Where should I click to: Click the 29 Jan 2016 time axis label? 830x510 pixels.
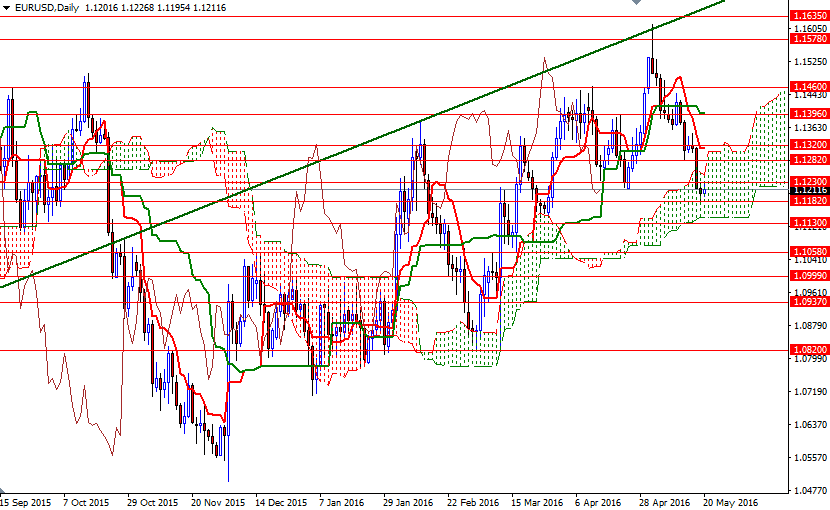(407, 501)
